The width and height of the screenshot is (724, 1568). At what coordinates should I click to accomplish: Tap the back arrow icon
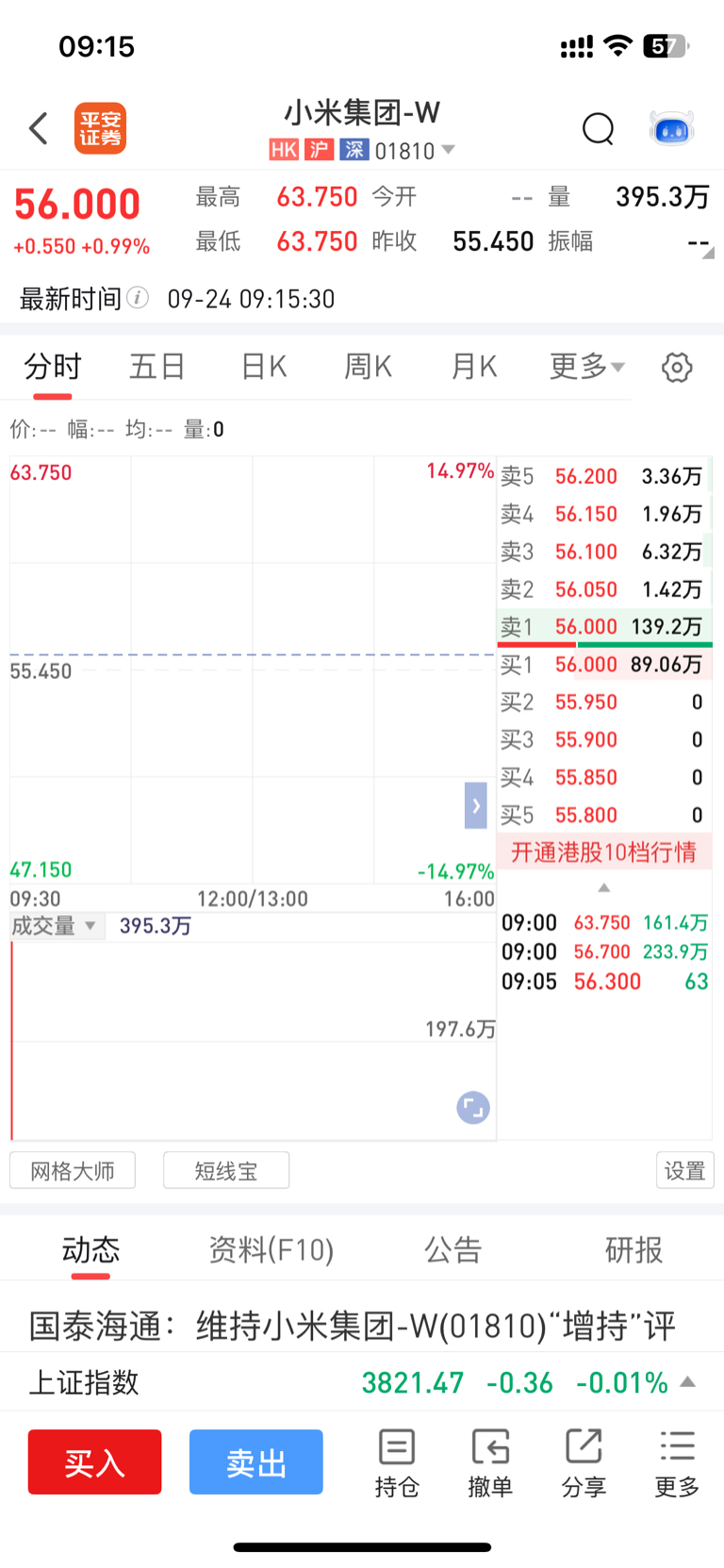pyautogui.click(x=39, y=128)
